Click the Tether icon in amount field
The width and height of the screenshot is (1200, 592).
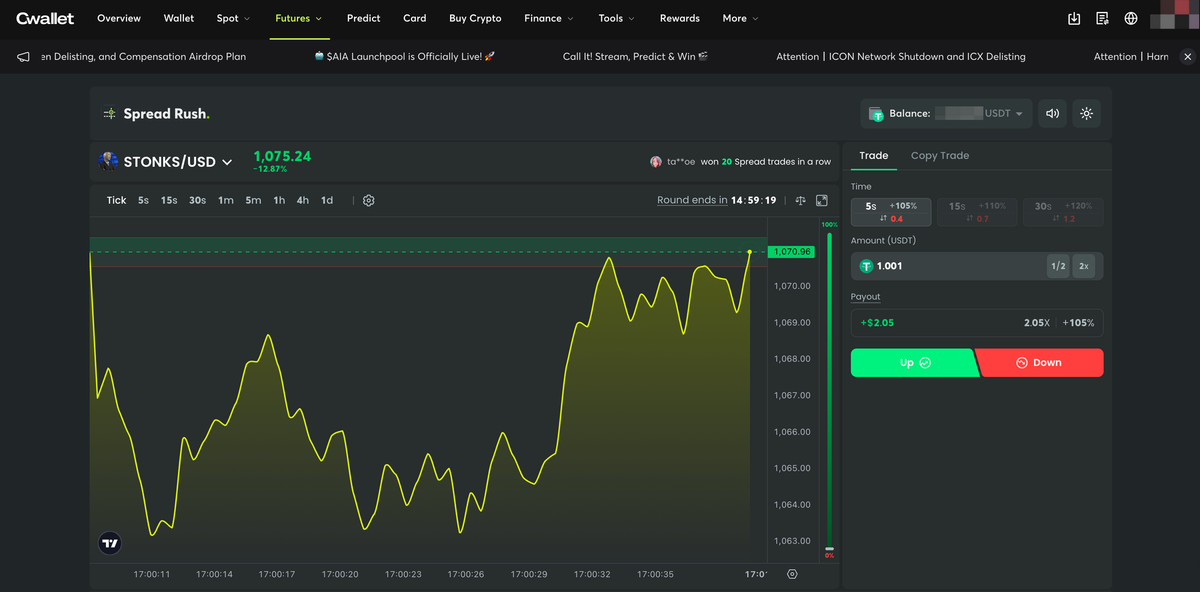pos(866,266)
